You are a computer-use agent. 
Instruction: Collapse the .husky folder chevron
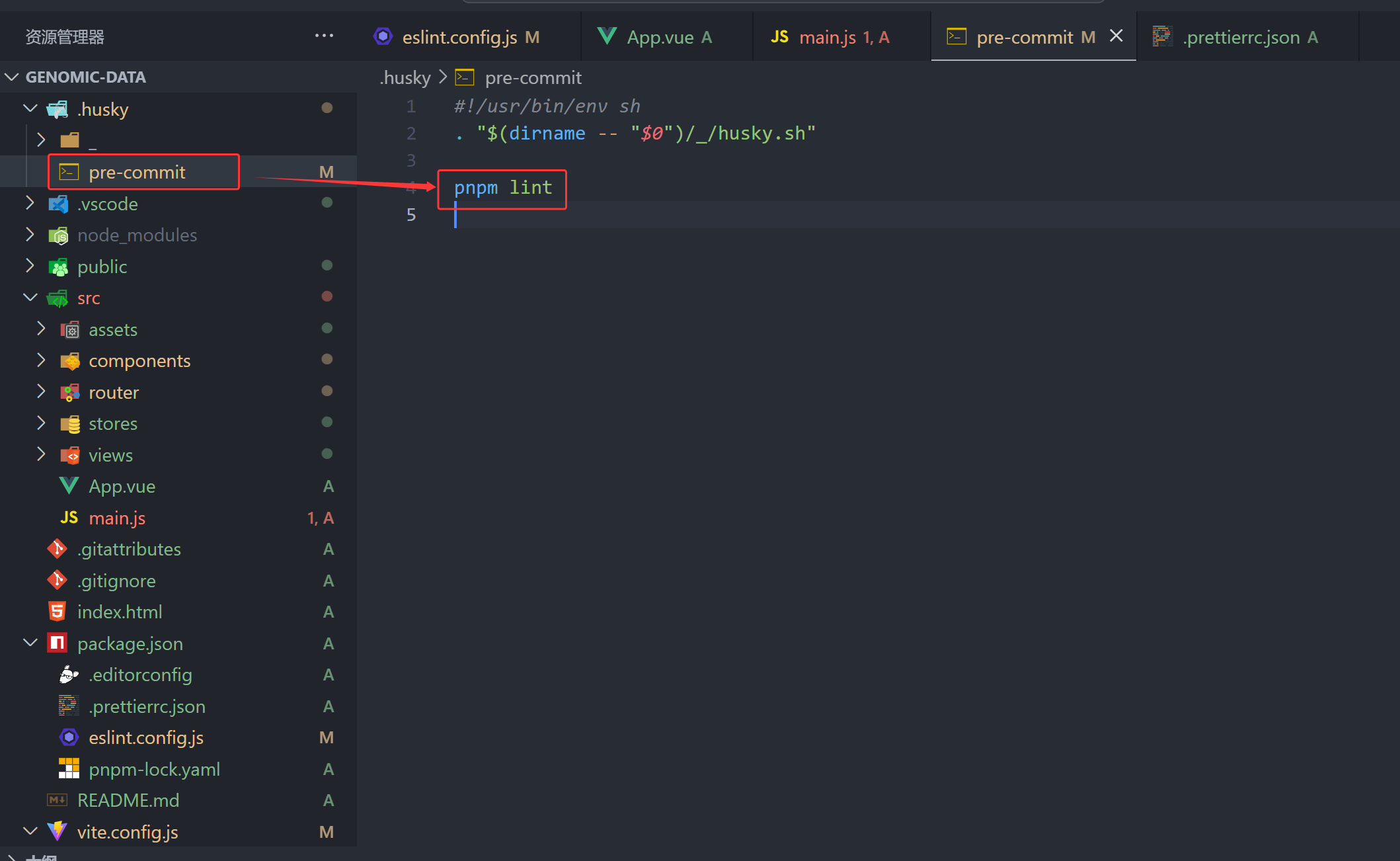(30, 108)
